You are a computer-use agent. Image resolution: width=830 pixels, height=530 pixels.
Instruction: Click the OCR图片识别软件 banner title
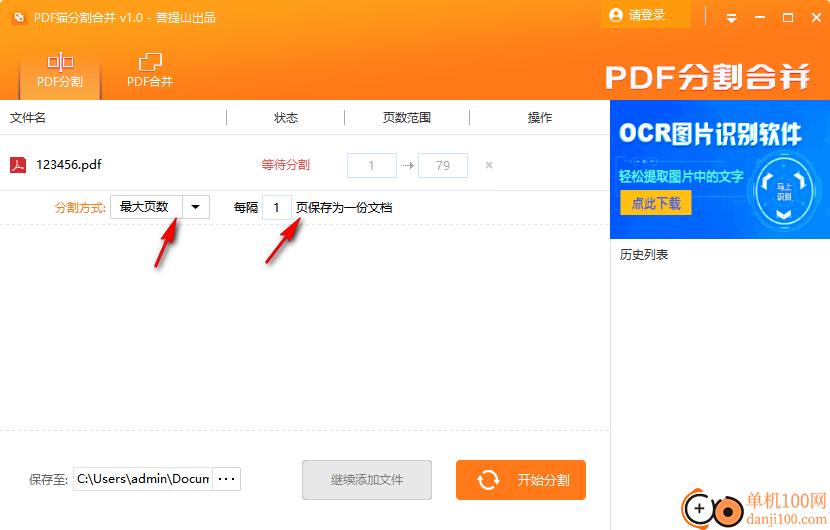click(x=710, y=134)
